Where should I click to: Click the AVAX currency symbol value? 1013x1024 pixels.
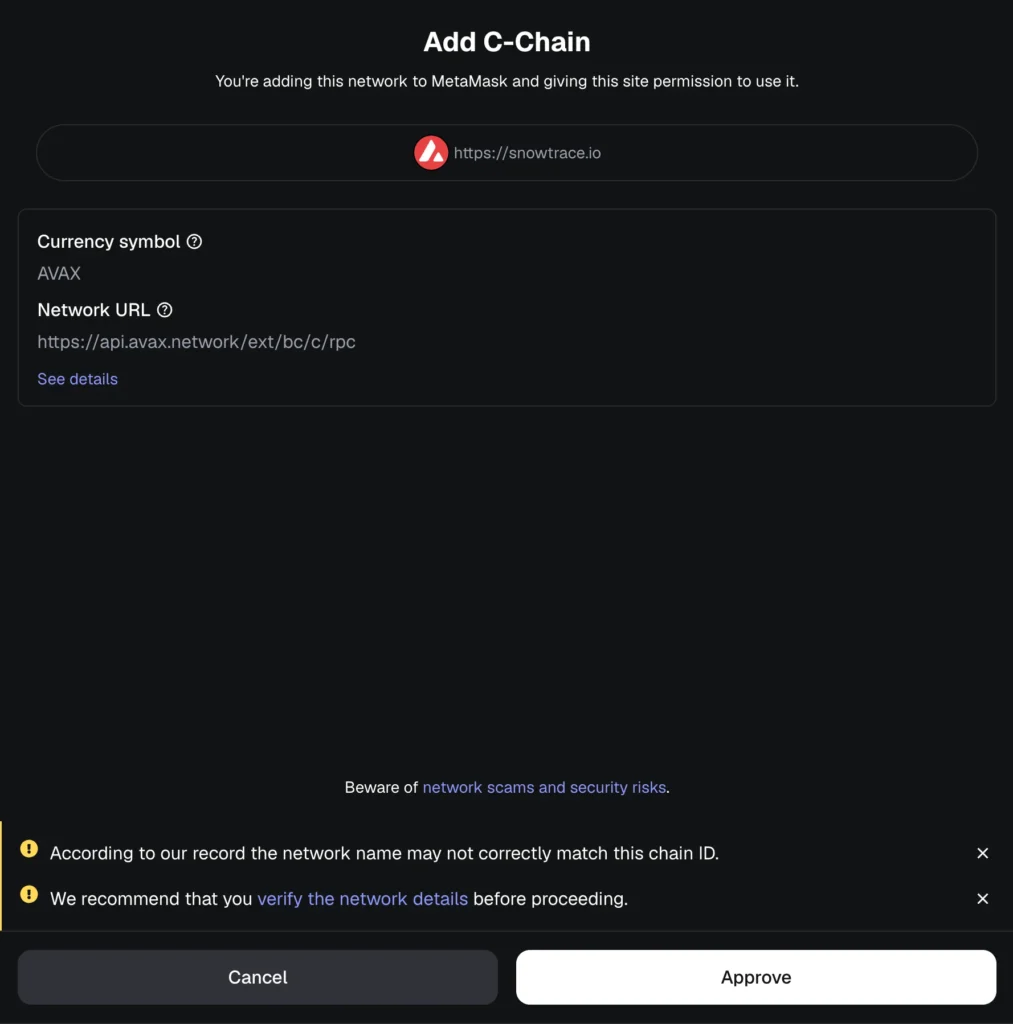pyautogui.click(x=59, y=273)
